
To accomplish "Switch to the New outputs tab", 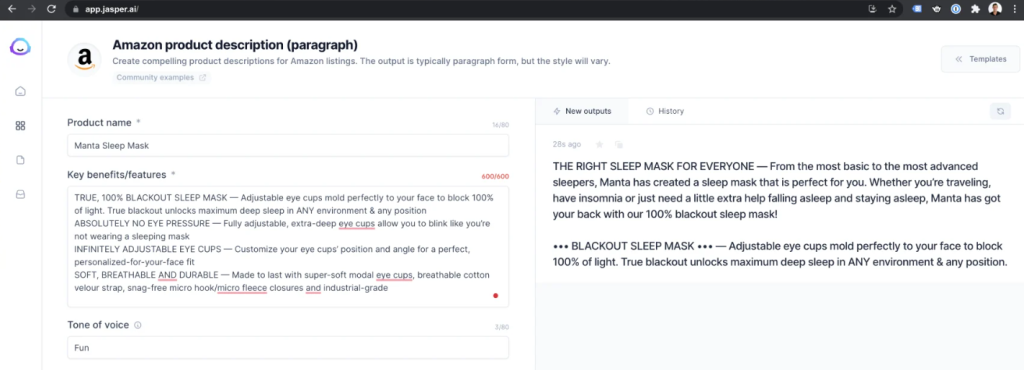I will [x=582, y=112].
